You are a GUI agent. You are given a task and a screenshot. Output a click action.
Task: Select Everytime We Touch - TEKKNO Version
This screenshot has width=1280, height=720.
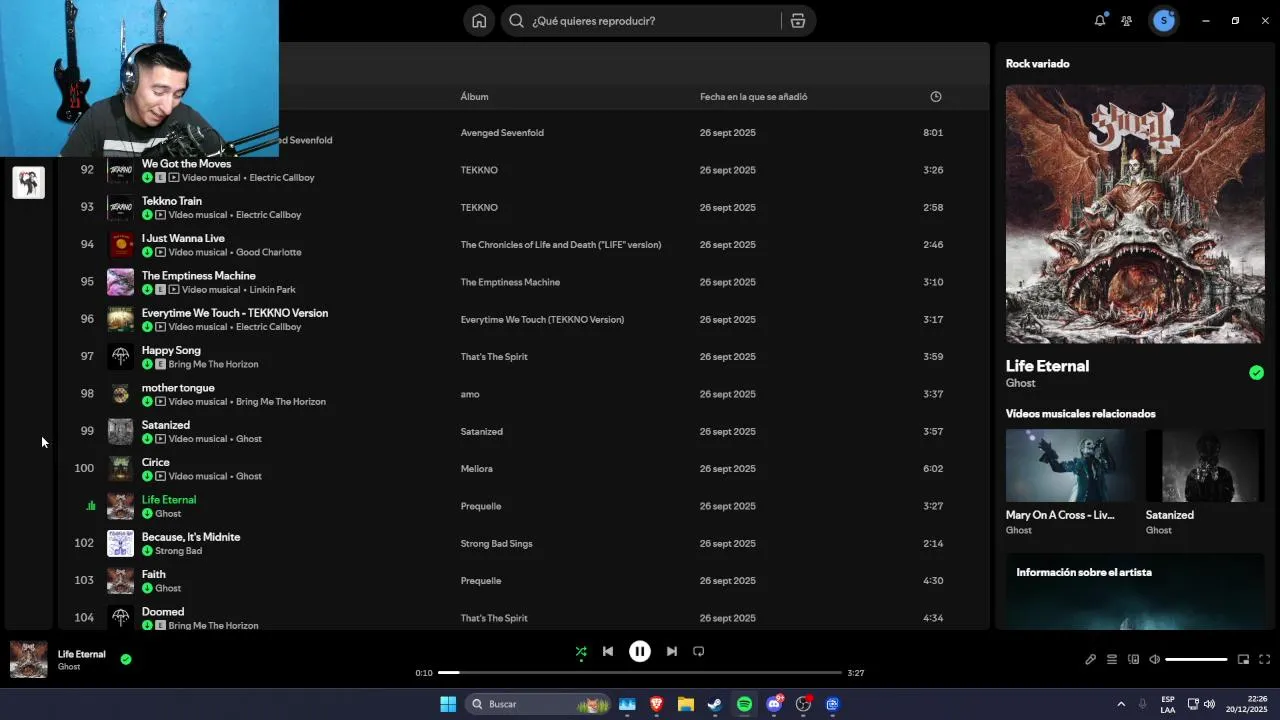[235, 313]
